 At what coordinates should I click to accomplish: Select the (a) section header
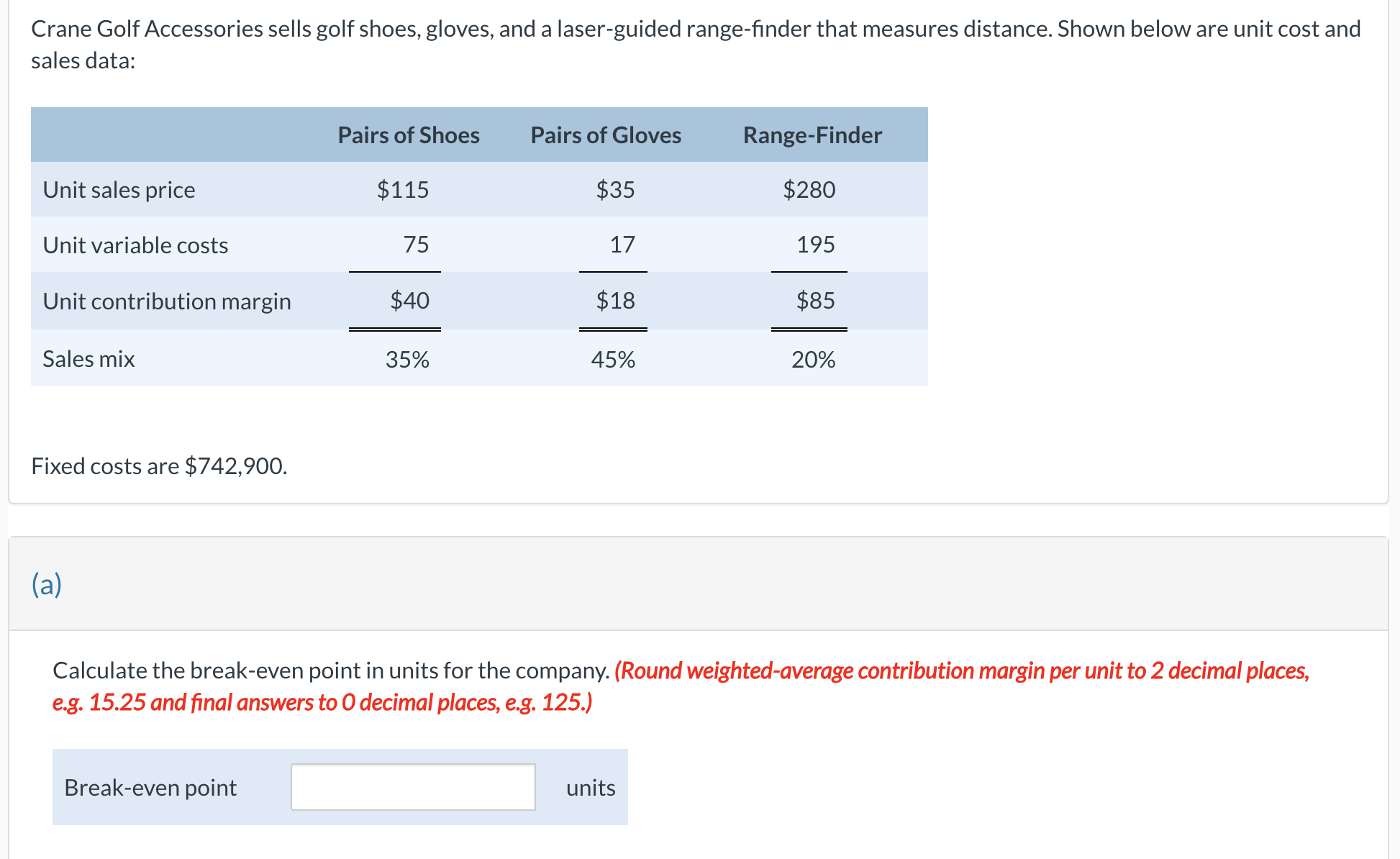click(47, 584)
